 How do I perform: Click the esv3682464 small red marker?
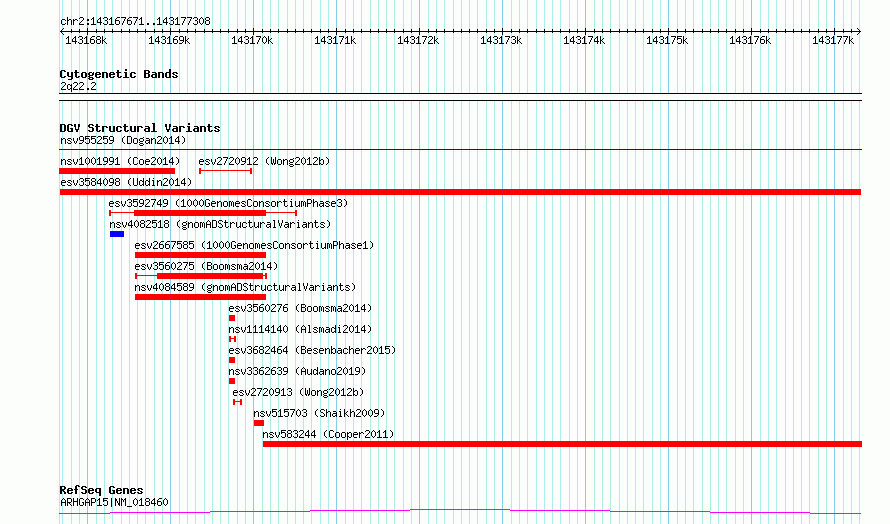pos(232,360)
